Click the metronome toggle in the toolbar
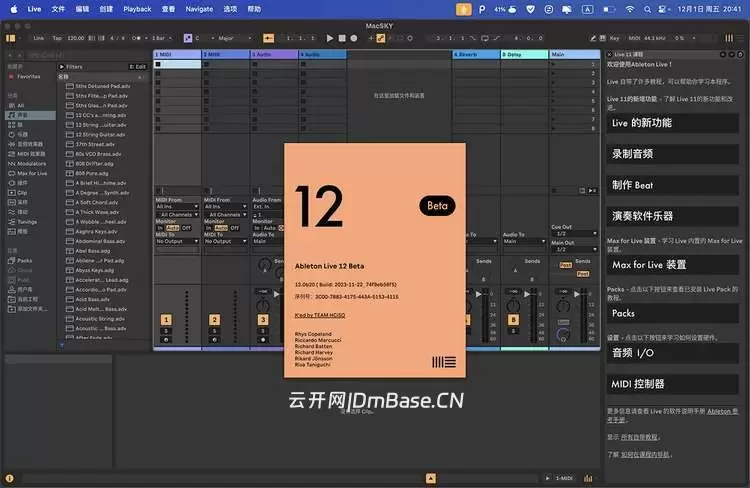 [136, 38]
